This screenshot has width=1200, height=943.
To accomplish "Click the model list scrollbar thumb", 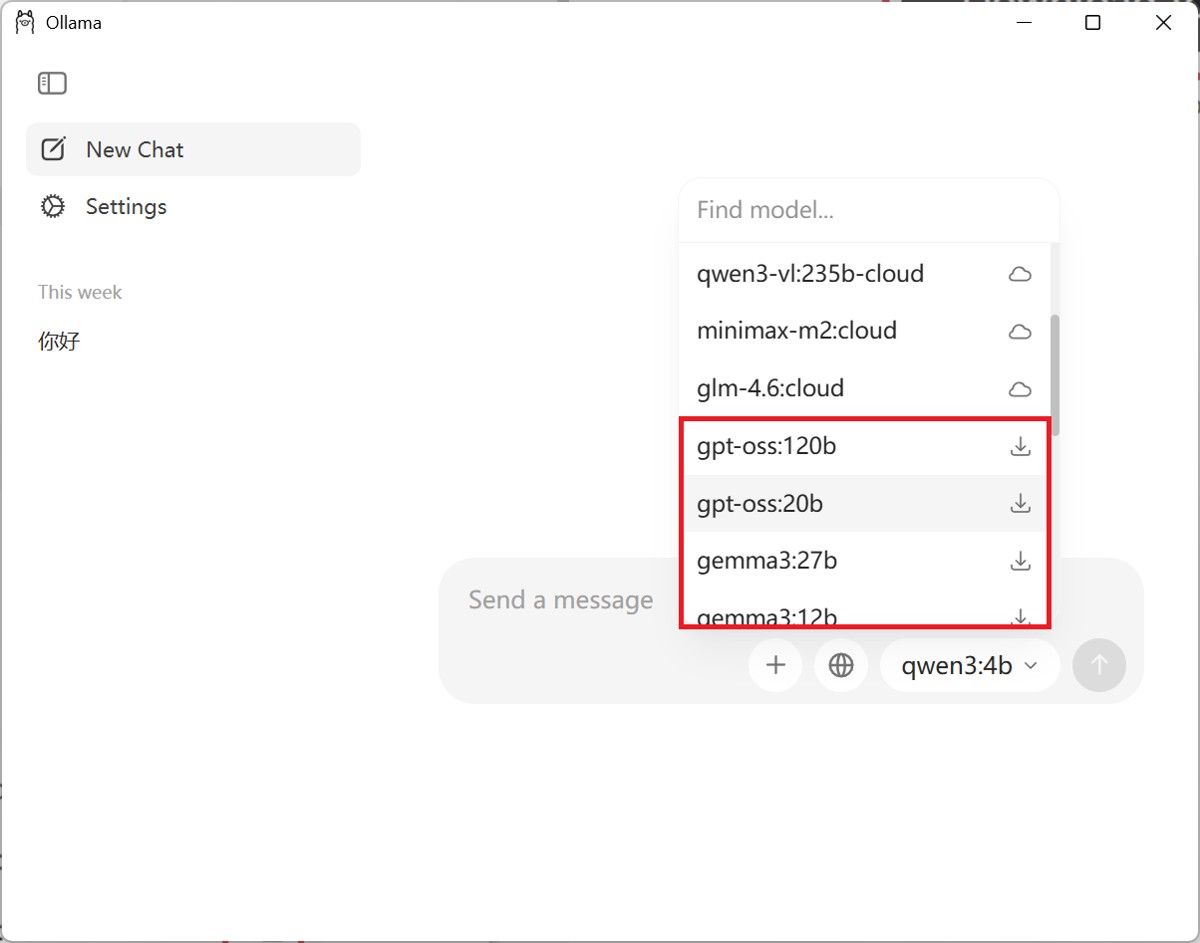I will (x=1055, y=375).
